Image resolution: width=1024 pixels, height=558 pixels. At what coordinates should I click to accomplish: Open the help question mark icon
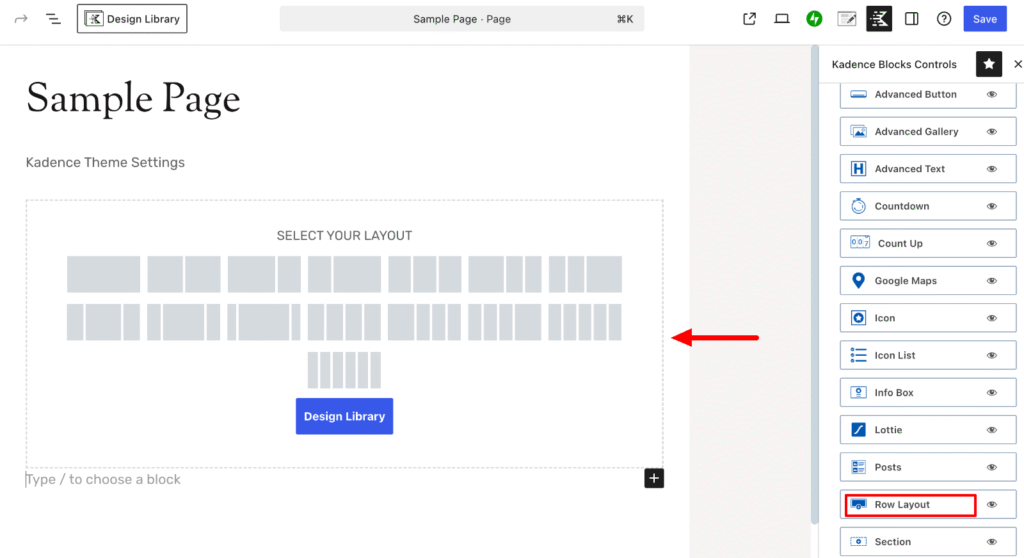point(944,19)
